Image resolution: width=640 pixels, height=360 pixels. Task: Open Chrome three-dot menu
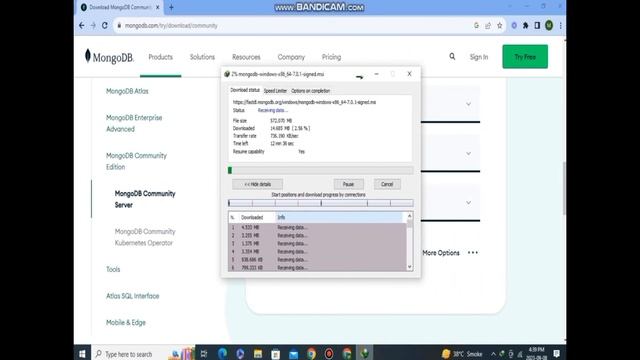tap(561, 25)
